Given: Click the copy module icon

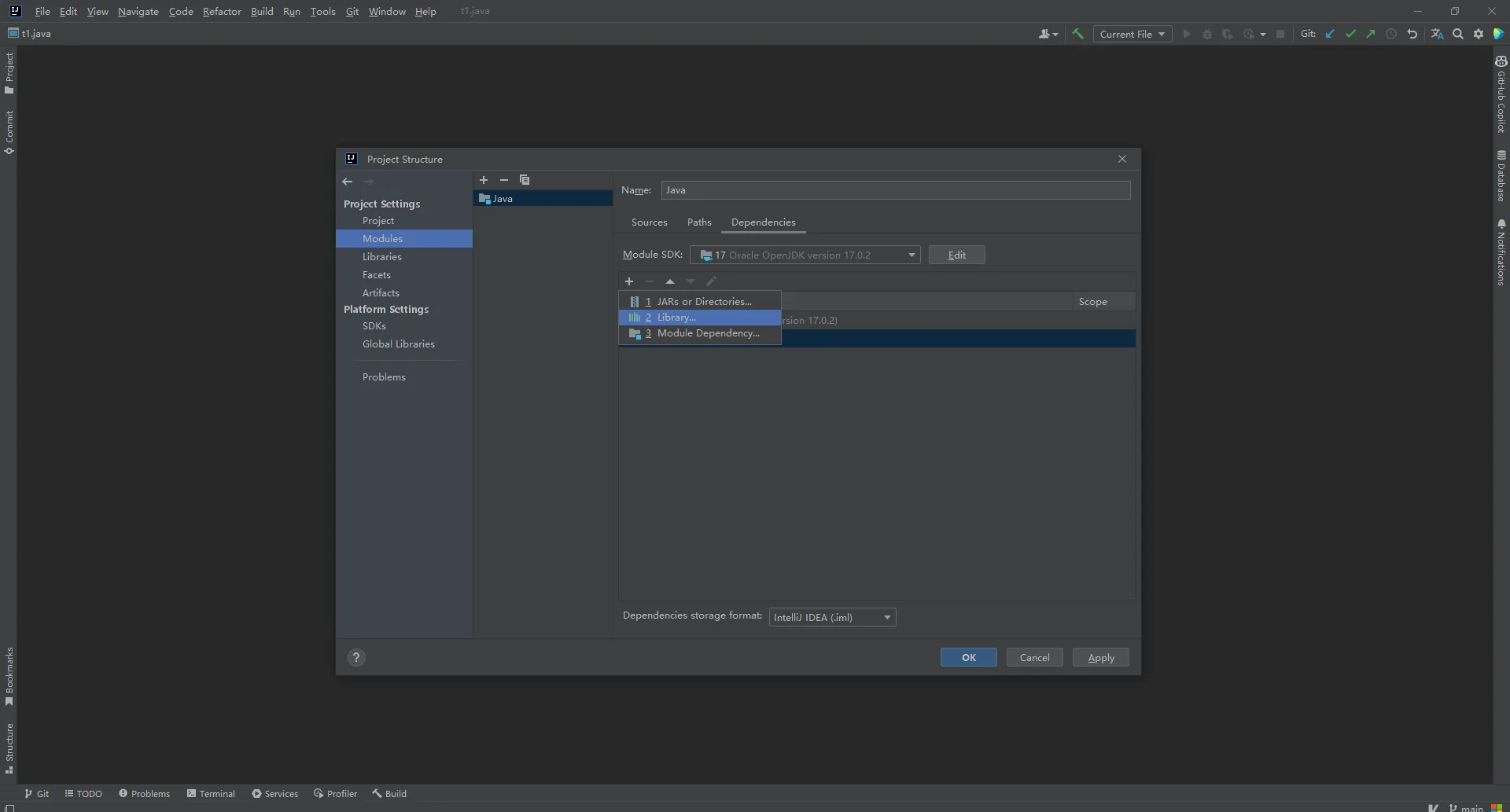Looking at the screenshot, I should pyautogui.click(x=525, y=180).
